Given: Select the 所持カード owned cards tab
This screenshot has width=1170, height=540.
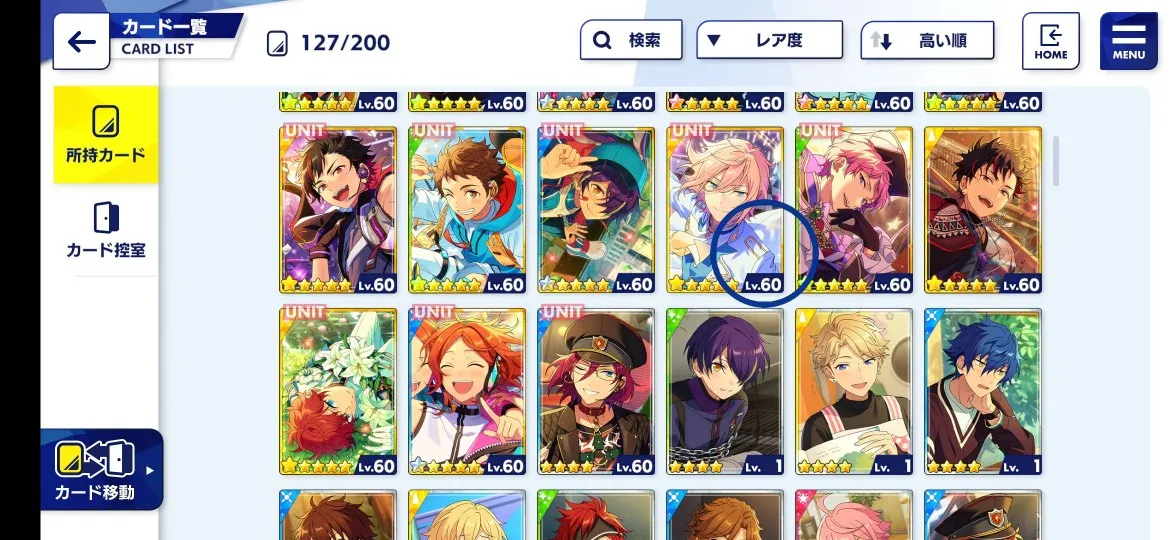Looking at the screenshot, I should click(106, 135).
